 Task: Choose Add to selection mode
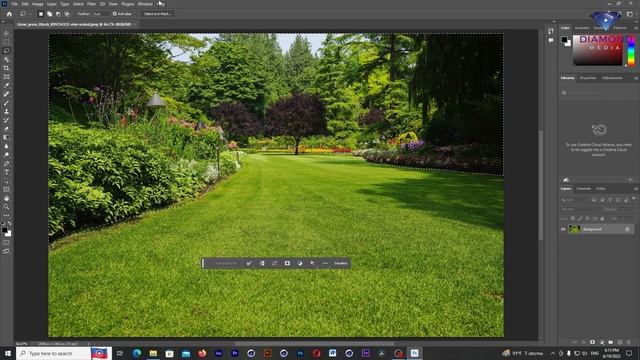pyautogui.click(x=49, y=14)
